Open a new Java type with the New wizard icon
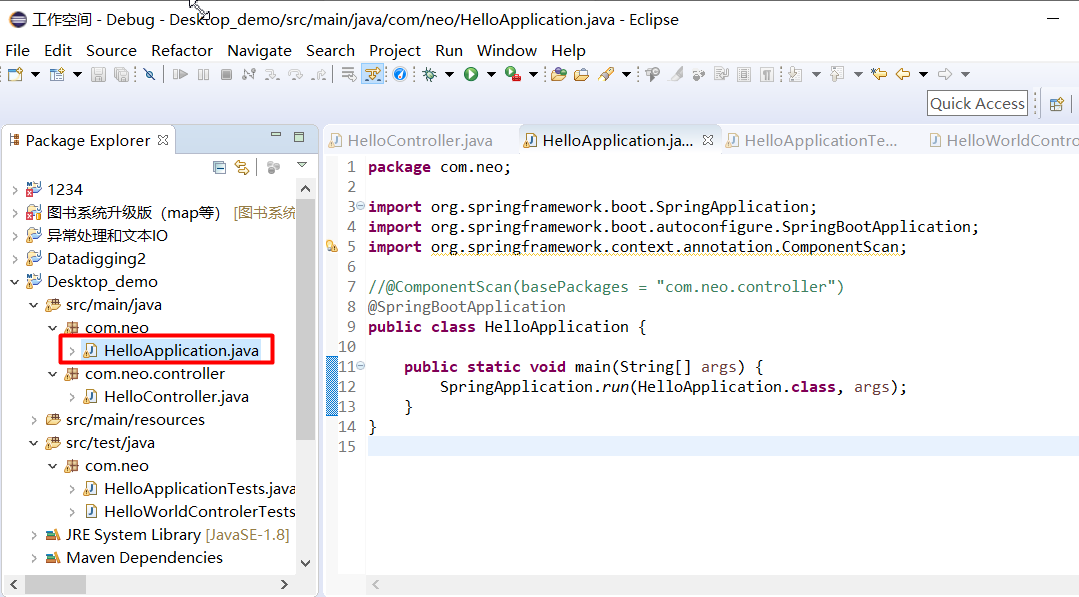The width and height of the screenshot is (1079, 597). click(x=59, y=73)
